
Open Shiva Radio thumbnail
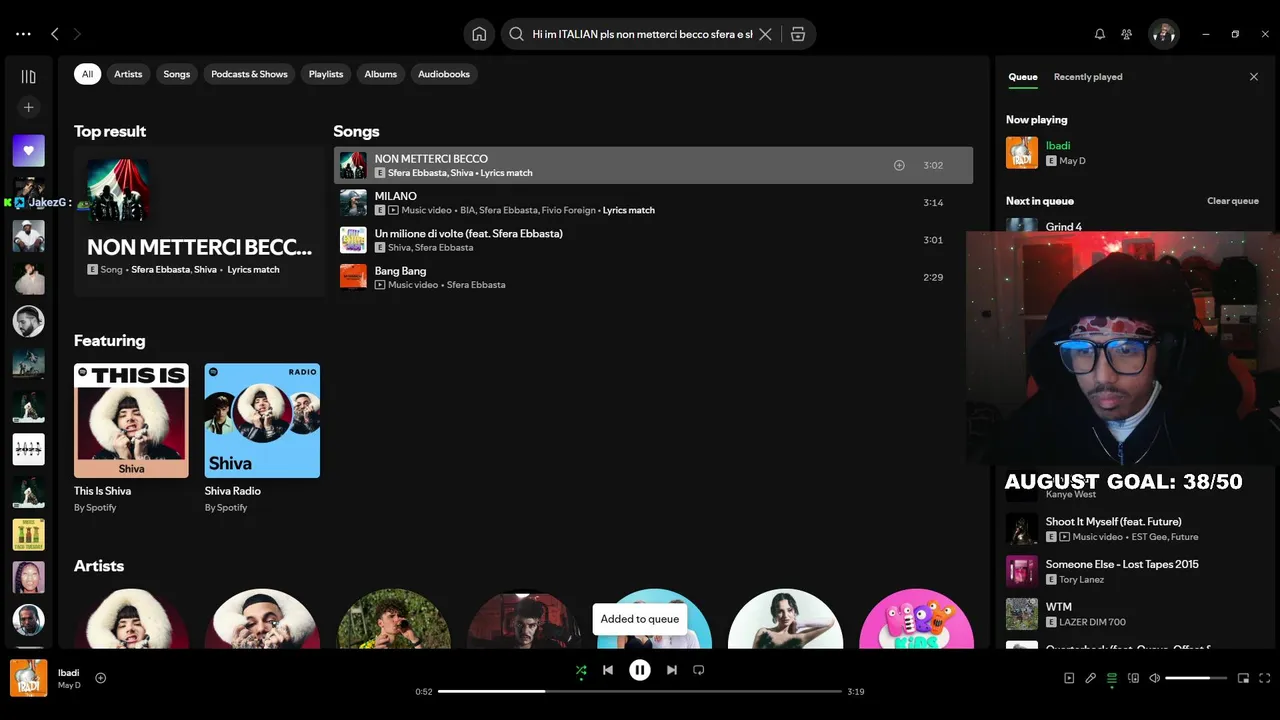coord(262,420)
